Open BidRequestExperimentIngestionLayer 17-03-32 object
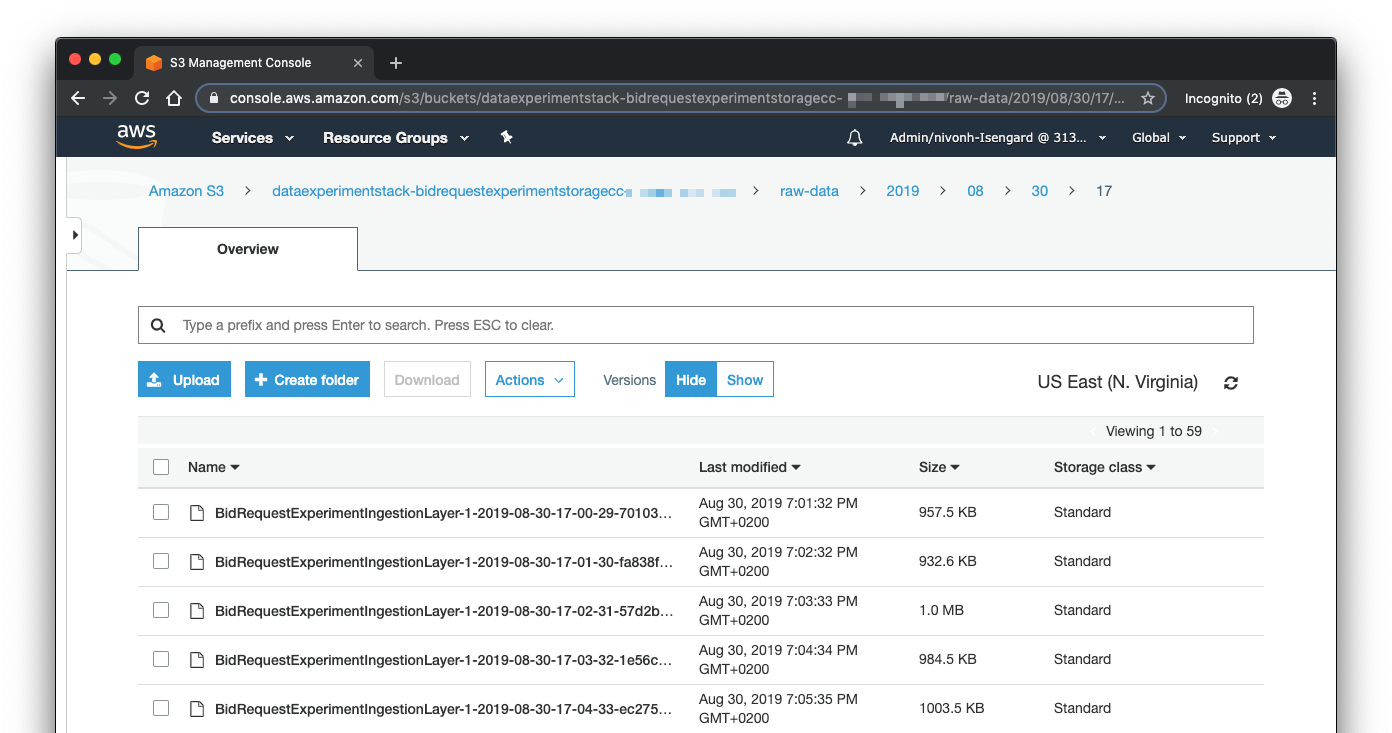The height and width of the screenshot is (733, 1392). [443, 660]
